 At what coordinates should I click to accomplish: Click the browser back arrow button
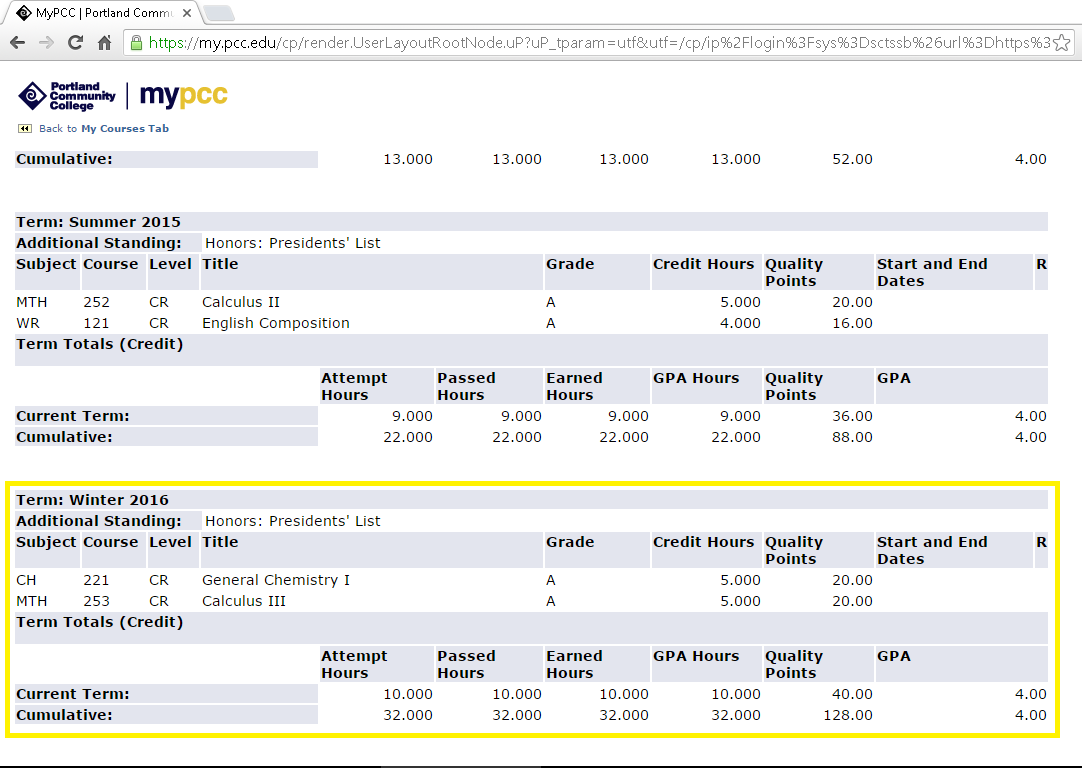(17, 43)
